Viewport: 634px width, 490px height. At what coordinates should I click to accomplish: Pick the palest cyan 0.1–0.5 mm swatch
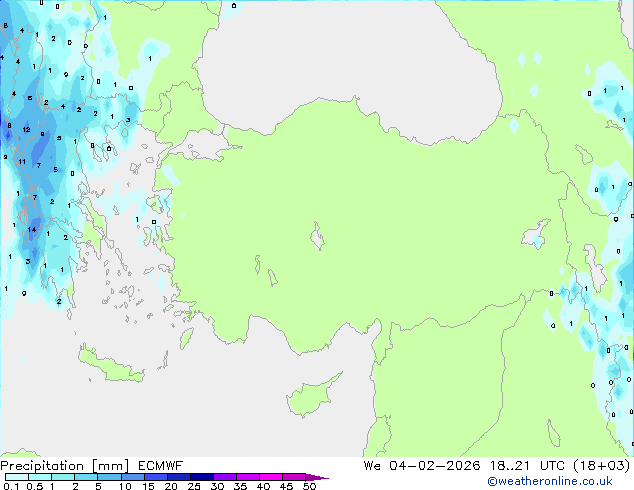[x=17, y=477]
